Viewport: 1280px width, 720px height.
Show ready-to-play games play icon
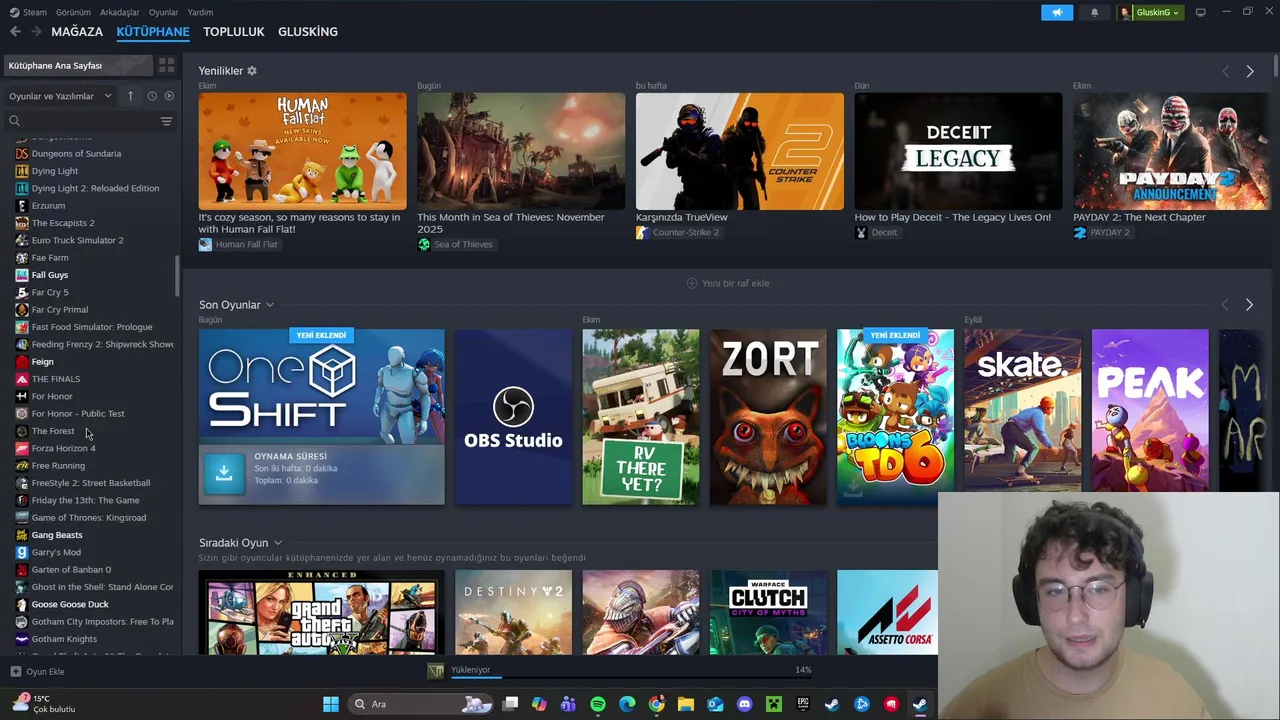pyautogui.click(x=169, y=96)
